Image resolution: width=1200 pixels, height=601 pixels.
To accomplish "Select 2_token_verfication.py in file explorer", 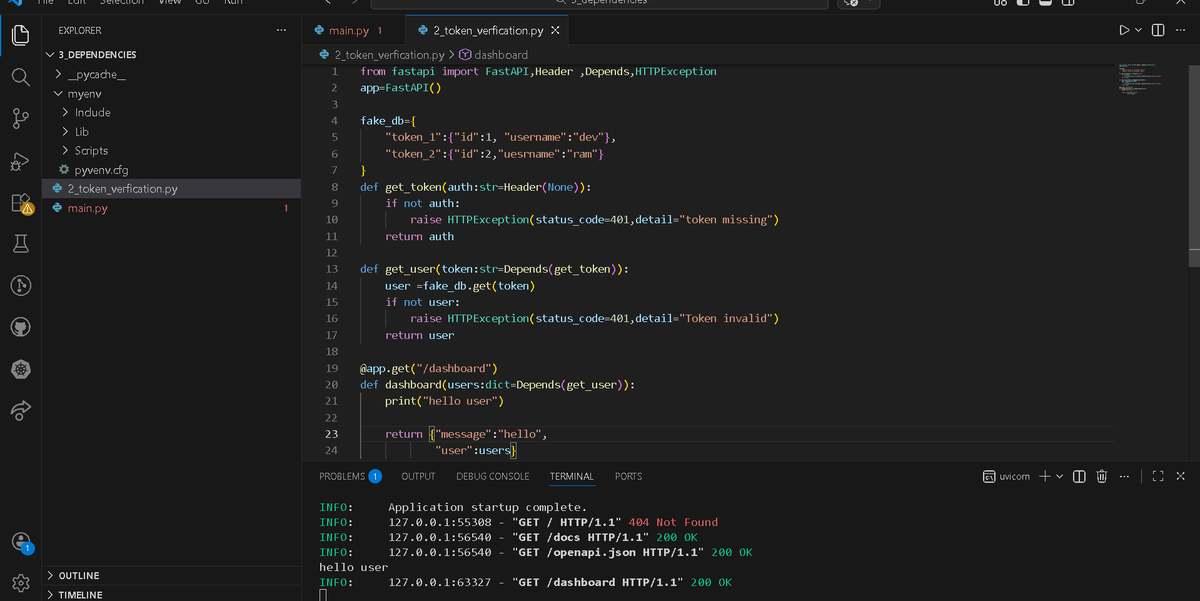I will [x=173, y=188].
